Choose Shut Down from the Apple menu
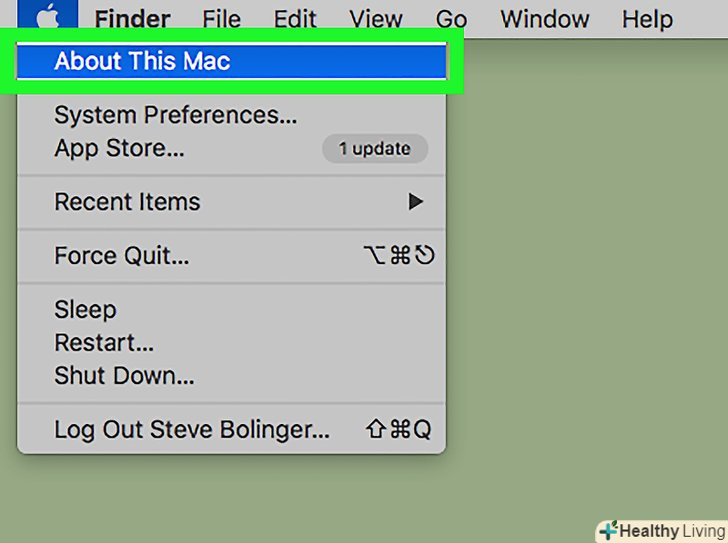 (124, 377)
